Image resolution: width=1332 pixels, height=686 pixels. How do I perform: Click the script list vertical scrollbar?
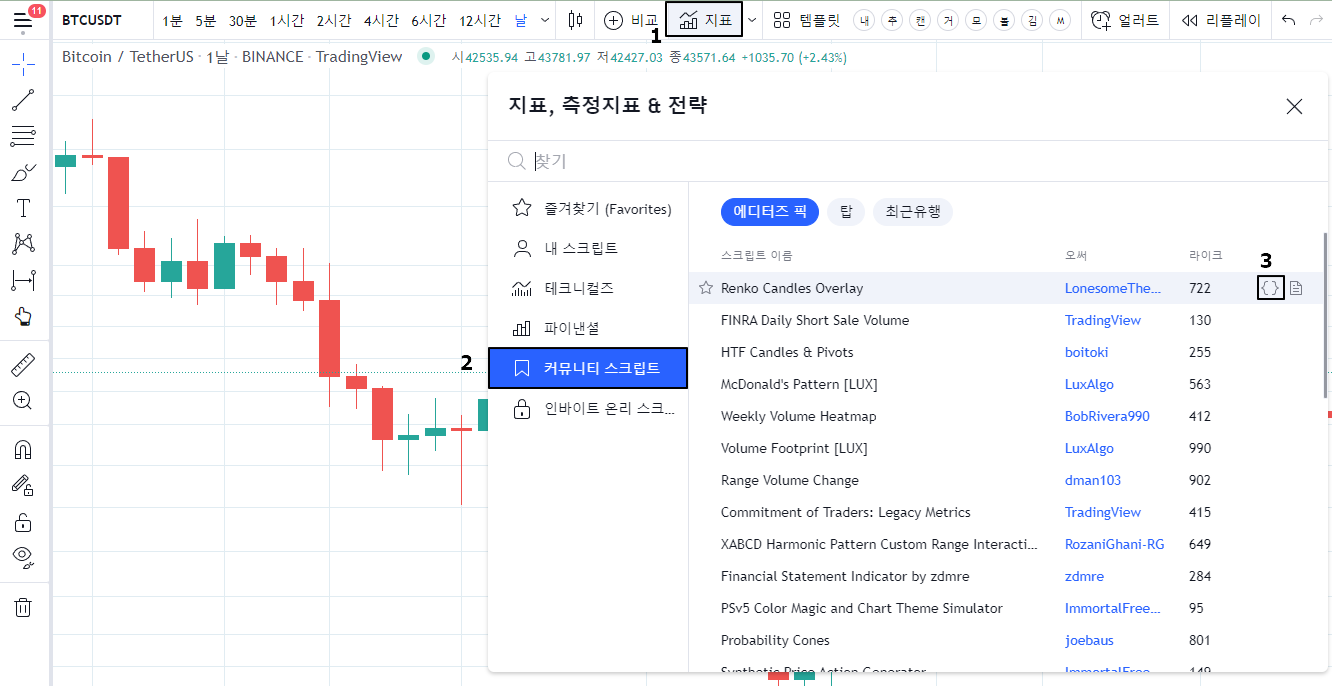click(1325, 315)
